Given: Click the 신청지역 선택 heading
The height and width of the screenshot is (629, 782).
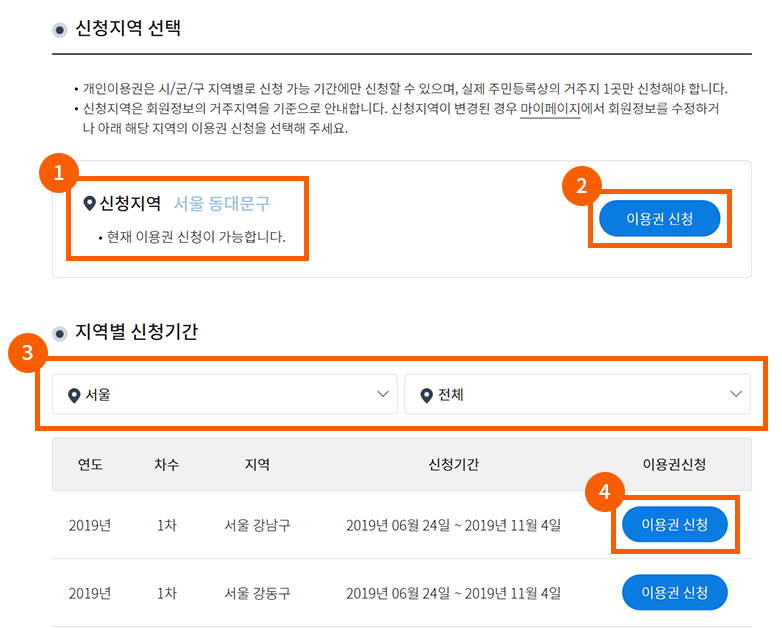Looking at the screenshot, I should 128,28.
